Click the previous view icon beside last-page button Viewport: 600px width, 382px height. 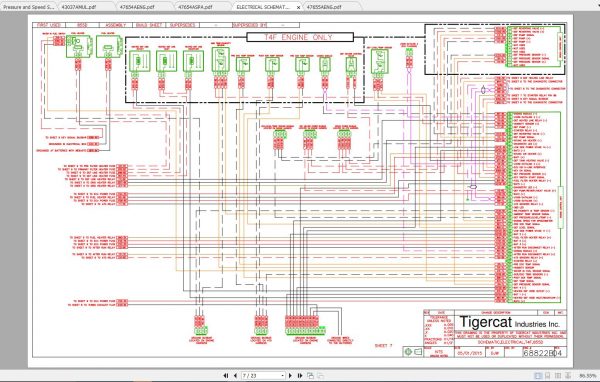click(310, 376)
